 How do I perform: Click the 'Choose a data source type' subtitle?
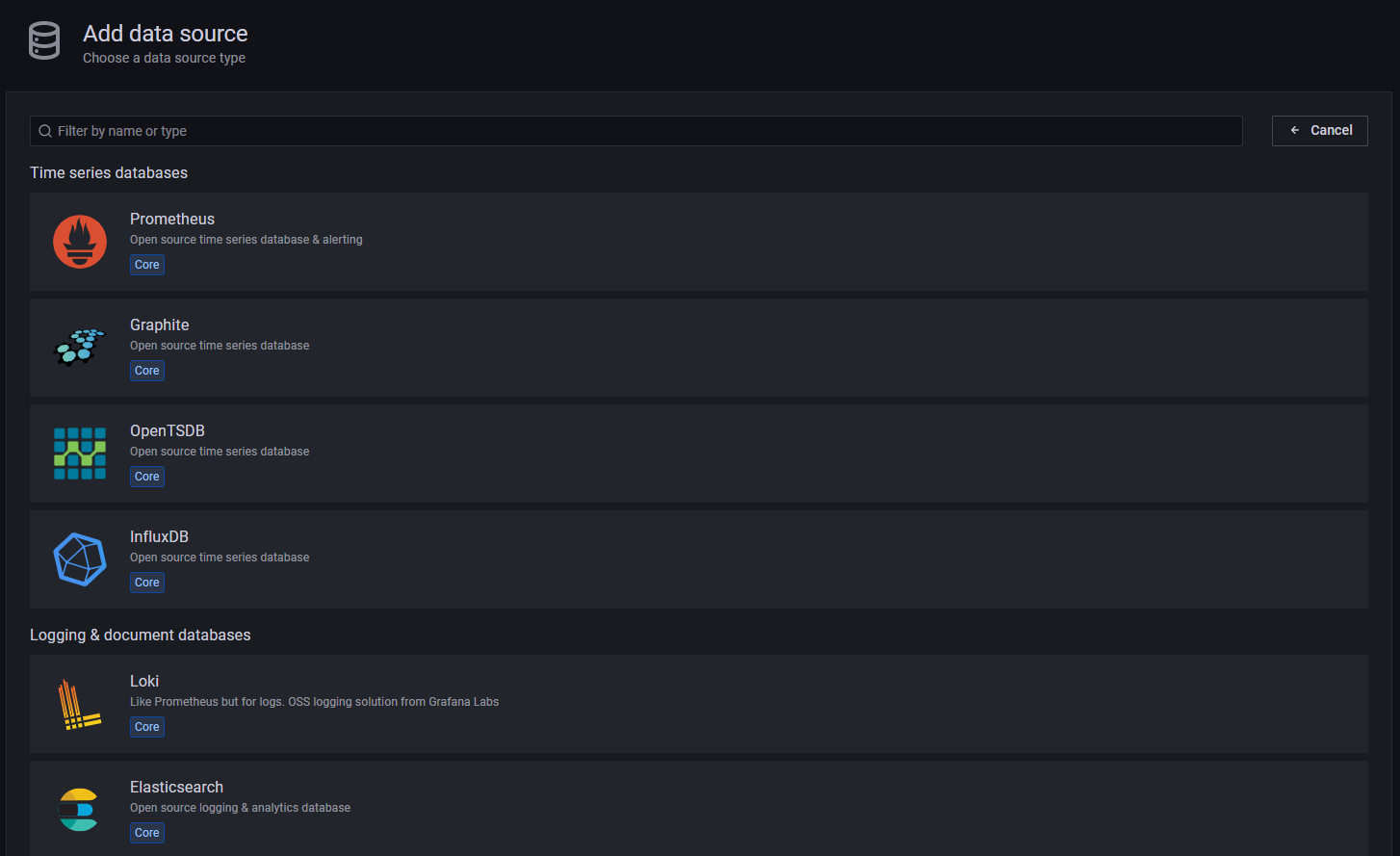[164, 58]
